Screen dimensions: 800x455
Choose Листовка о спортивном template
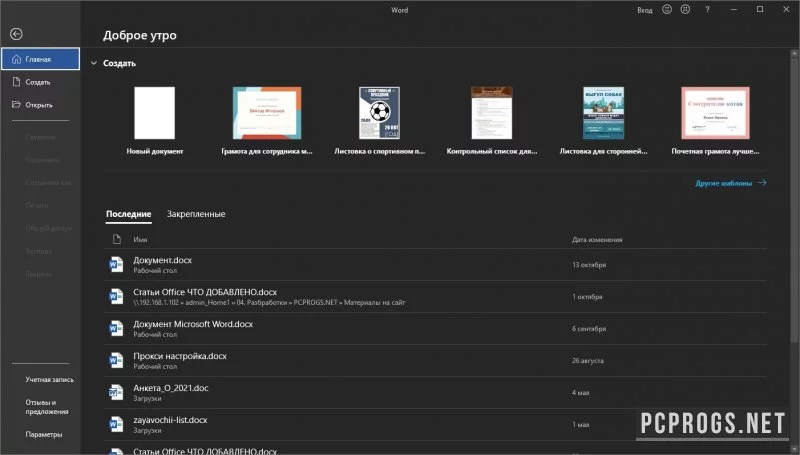pyautogui.click(x=379, y=121)
